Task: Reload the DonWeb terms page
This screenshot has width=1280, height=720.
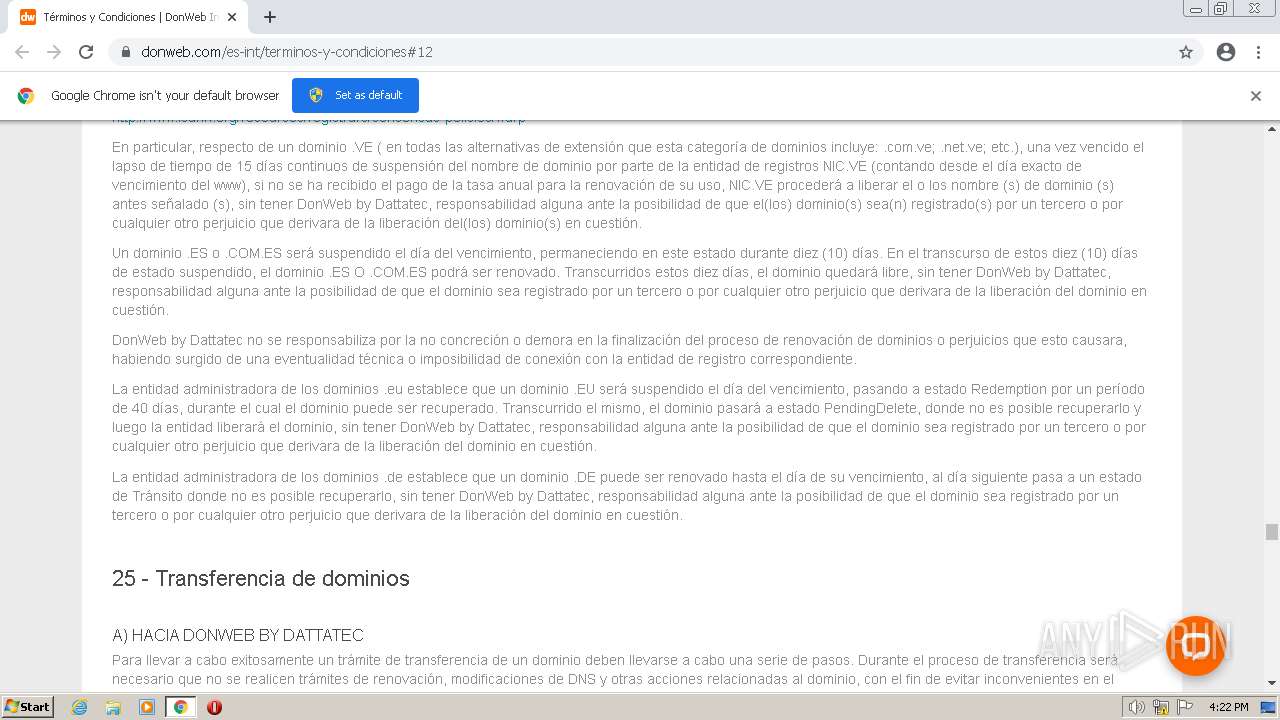Action: [86, 52]
